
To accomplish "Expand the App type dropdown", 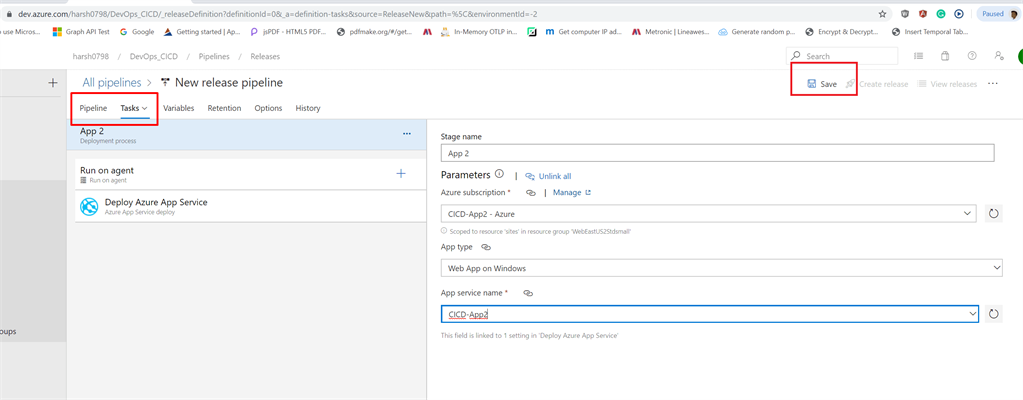I will 995,268.
